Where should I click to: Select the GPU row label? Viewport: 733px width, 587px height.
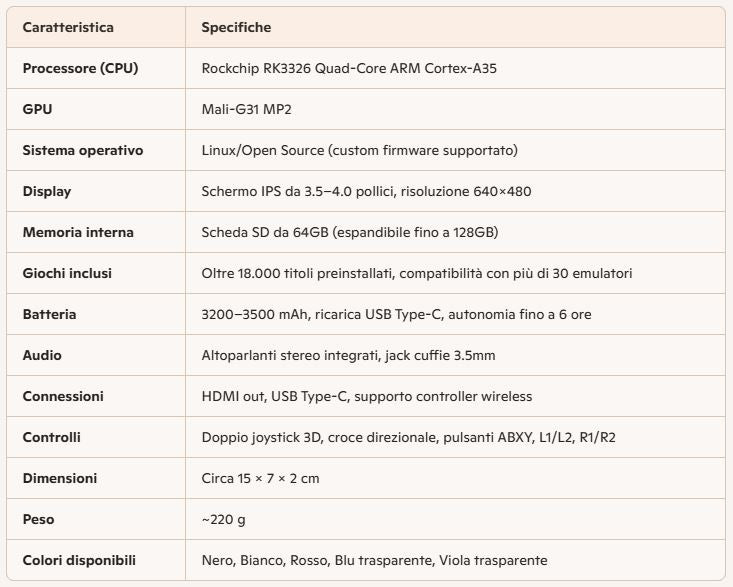coord(37,110)
